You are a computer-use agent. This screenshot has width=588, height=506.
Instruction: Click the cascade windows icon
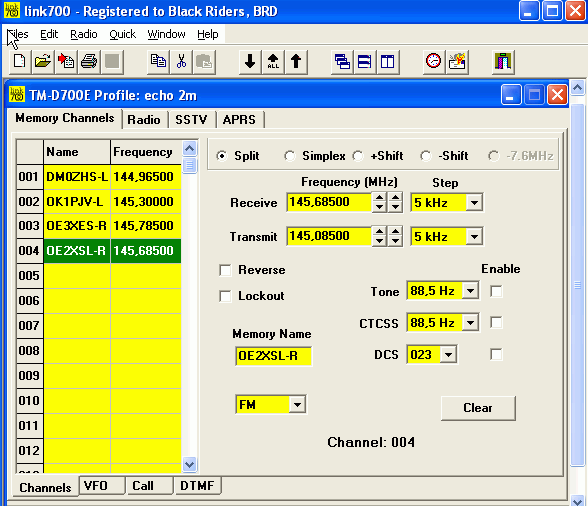click(342, 62)
